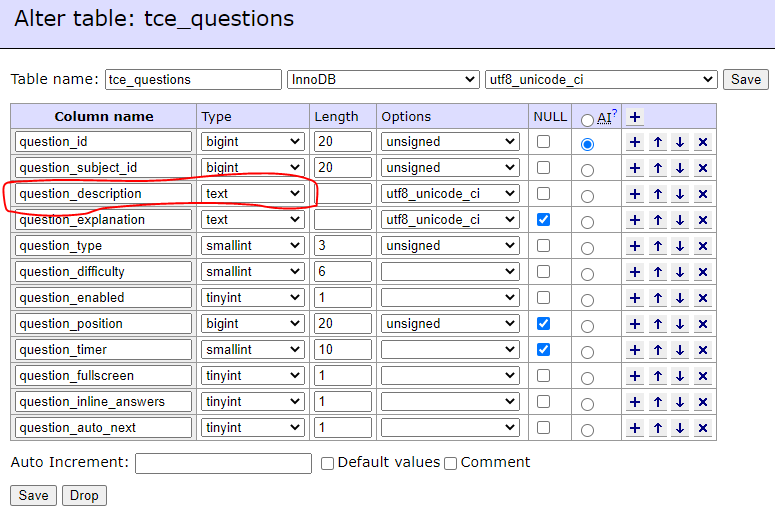Move question_subject_id row up
775x513 pixels.
coord(657,168)
